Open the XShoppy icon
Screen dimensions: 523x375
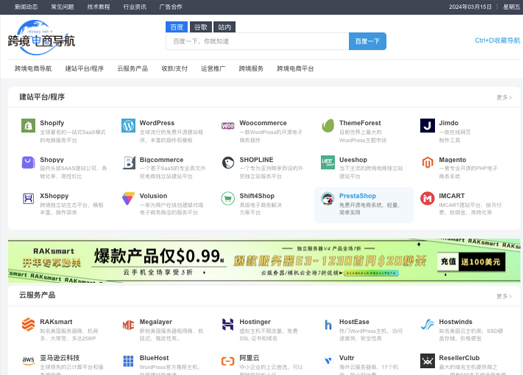coord(28,199)
